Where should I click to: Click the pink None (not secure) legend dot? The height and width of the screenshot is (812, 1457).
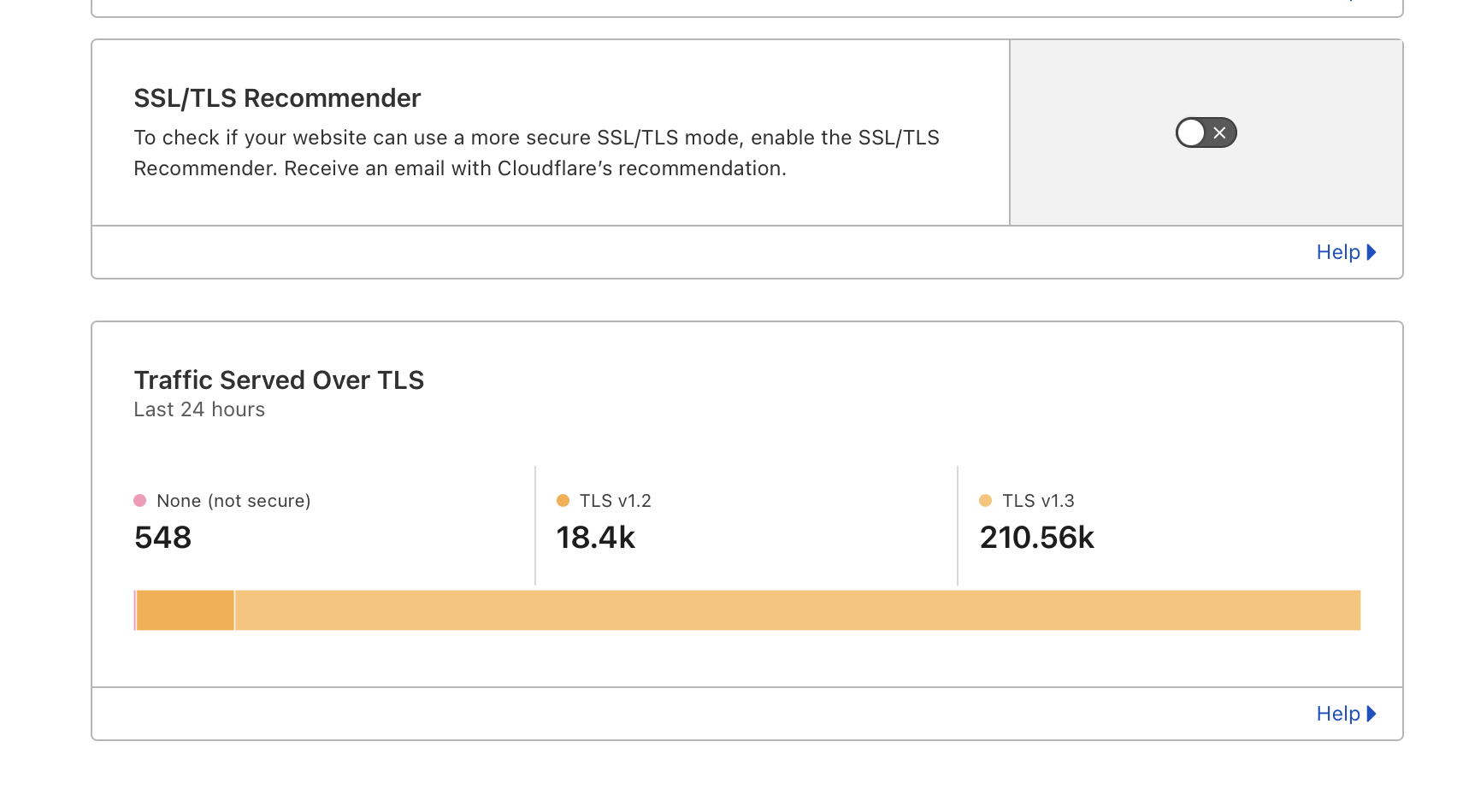click(140, 501)
